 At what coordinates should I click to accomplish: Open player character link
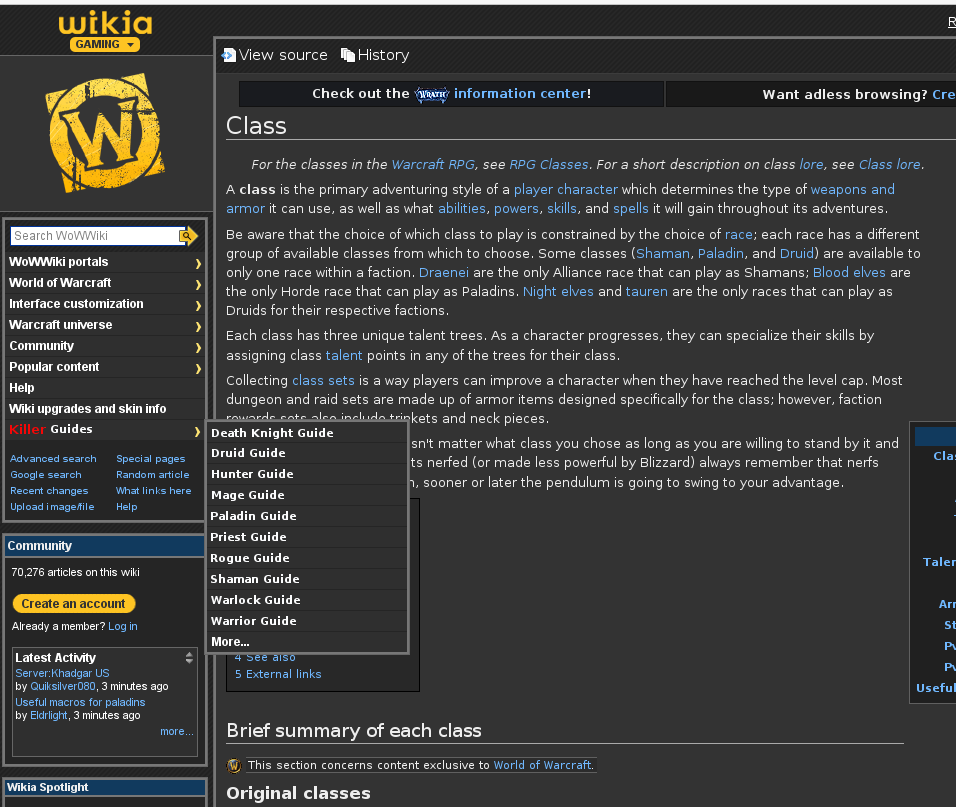[566, 190]
